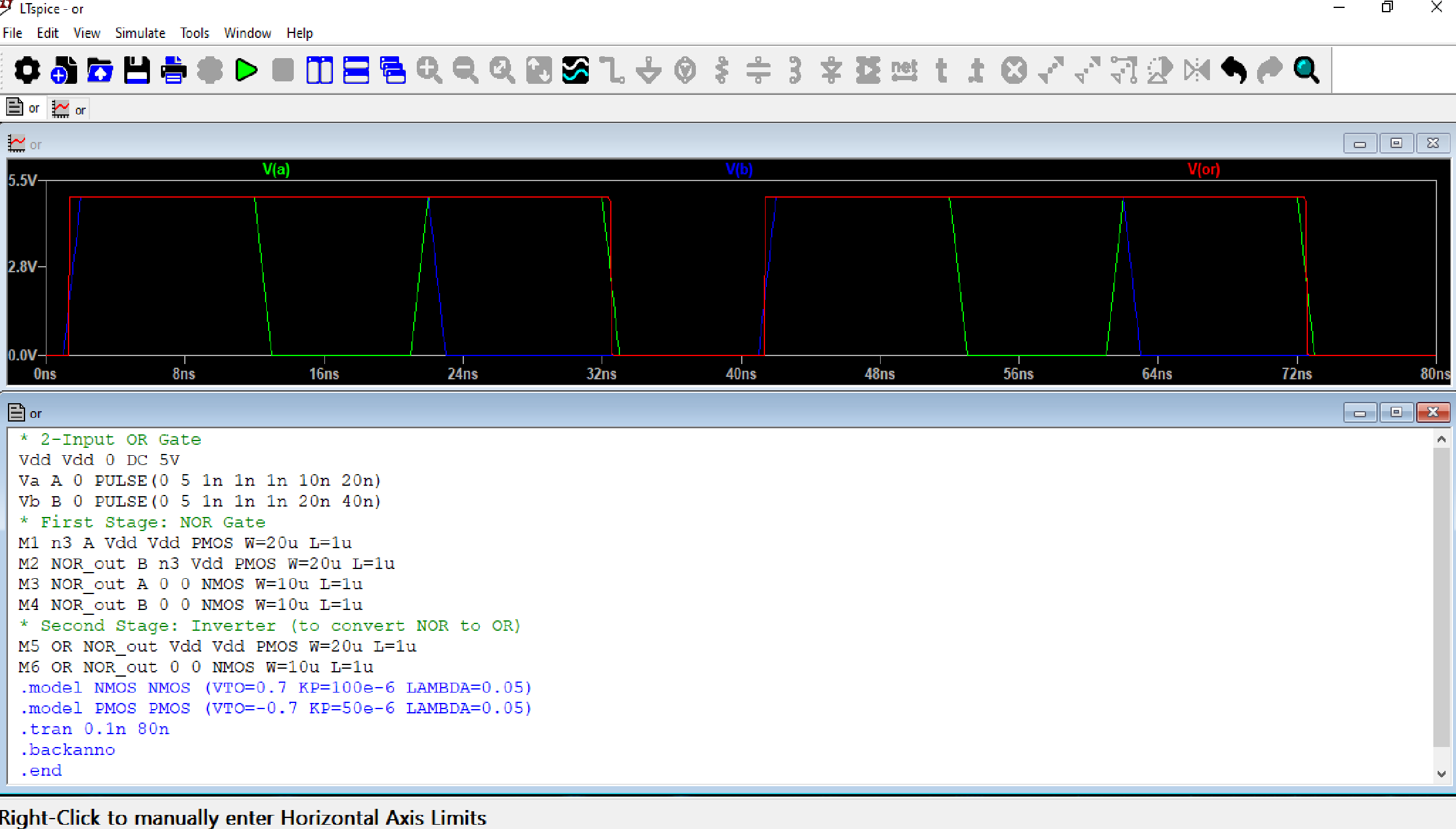Viewport: 1456px width, 829px height.
Task: Place a resistor component
Action: click(722, 70)
